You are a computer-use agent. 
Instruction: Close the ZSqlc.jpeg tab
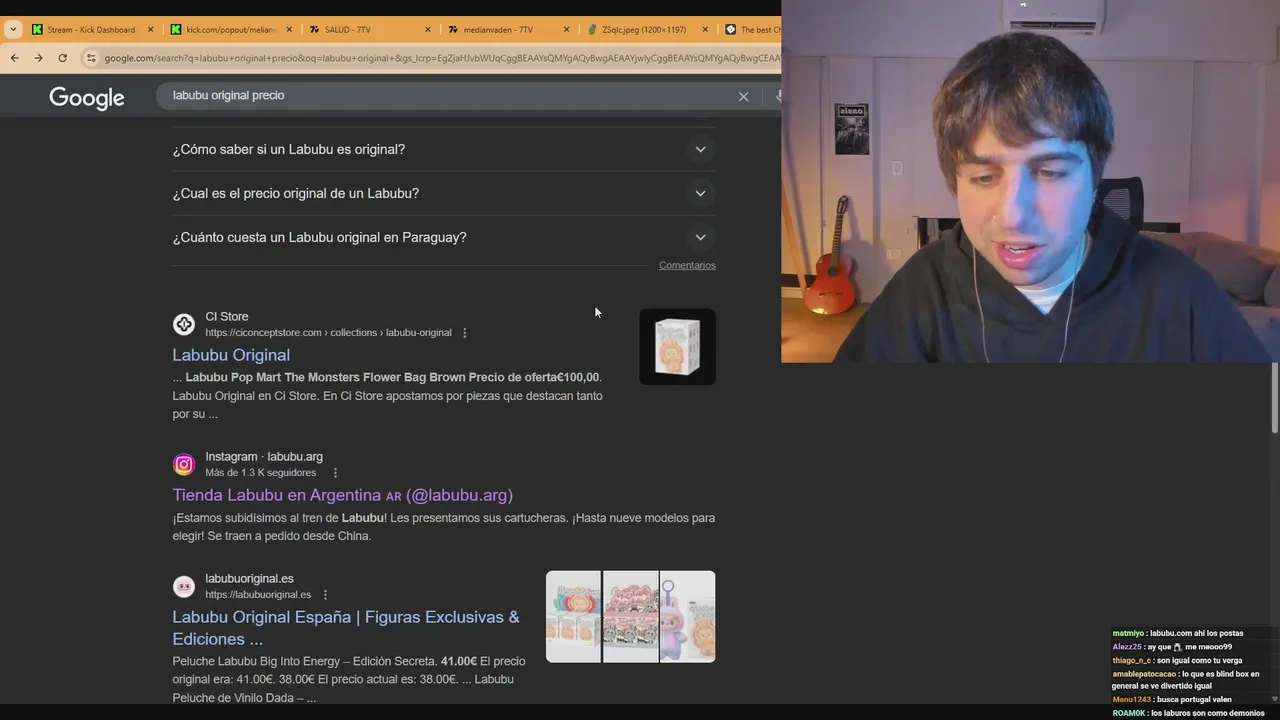coord(705,30)
